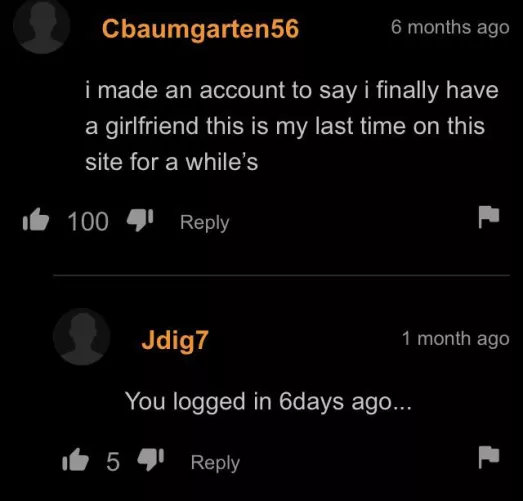
Task: Open Jdig7's profile avatar
Action: (x=82, y=337)
